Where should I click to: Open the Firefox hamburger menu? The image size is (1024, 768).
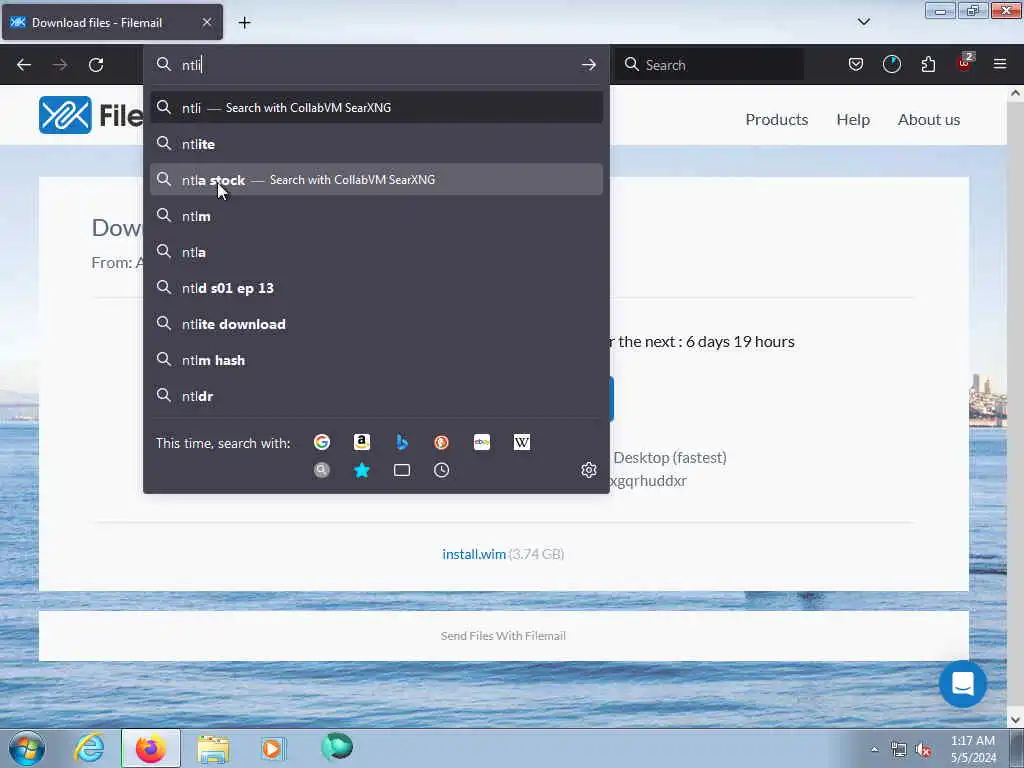[x=1000, y=64]
